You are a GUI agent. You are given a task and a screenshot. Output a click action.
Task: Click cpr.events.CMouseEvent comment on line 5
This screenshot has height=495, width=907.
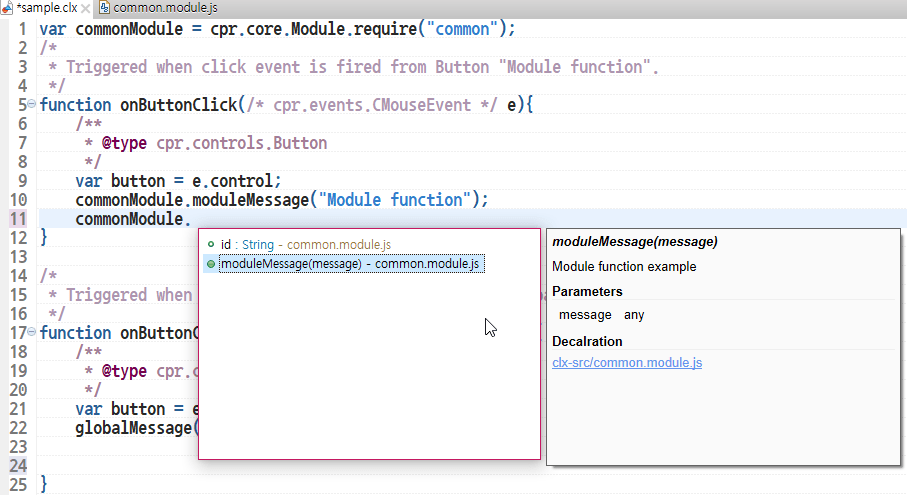[x=372, y=105]
